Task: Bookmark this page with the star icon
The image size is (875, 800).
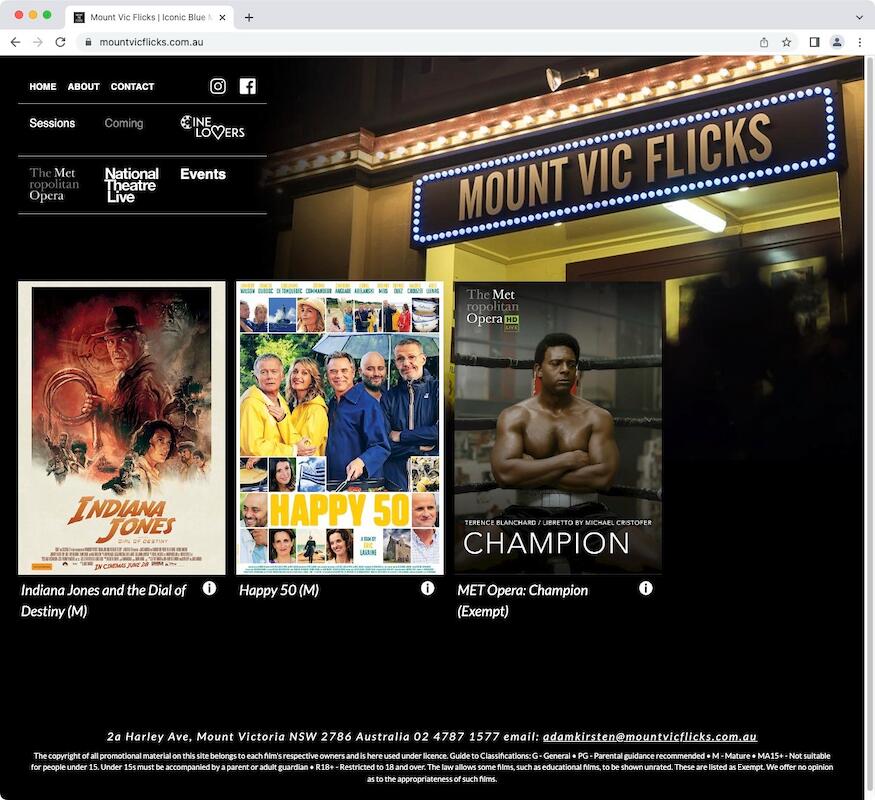Action: pyautogui.click(x=786, y=42)
